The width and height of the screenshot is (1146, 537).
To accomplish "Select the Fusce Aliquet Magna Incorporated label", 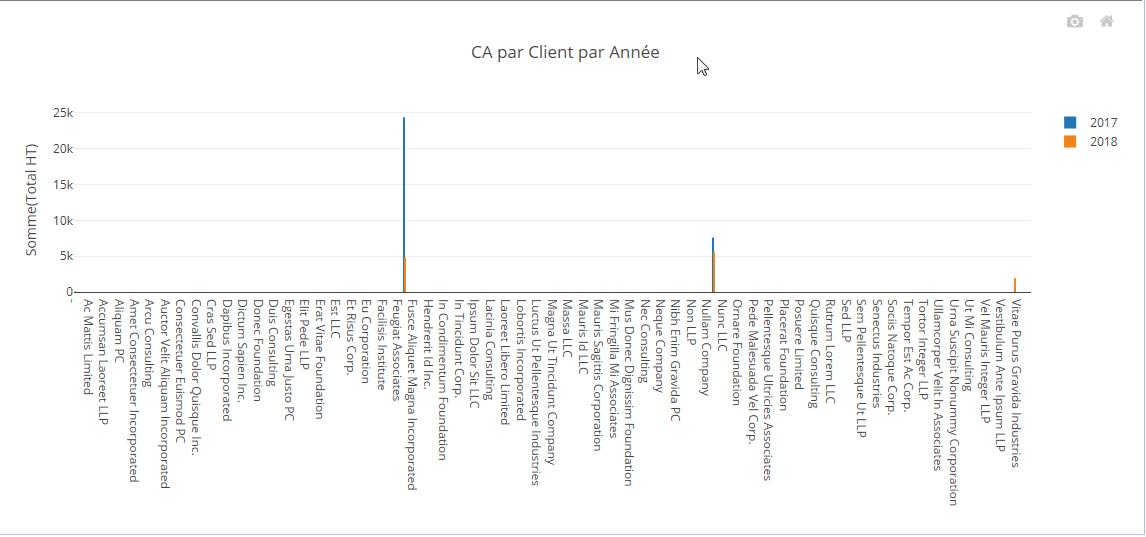I will [x=411, y=393].
